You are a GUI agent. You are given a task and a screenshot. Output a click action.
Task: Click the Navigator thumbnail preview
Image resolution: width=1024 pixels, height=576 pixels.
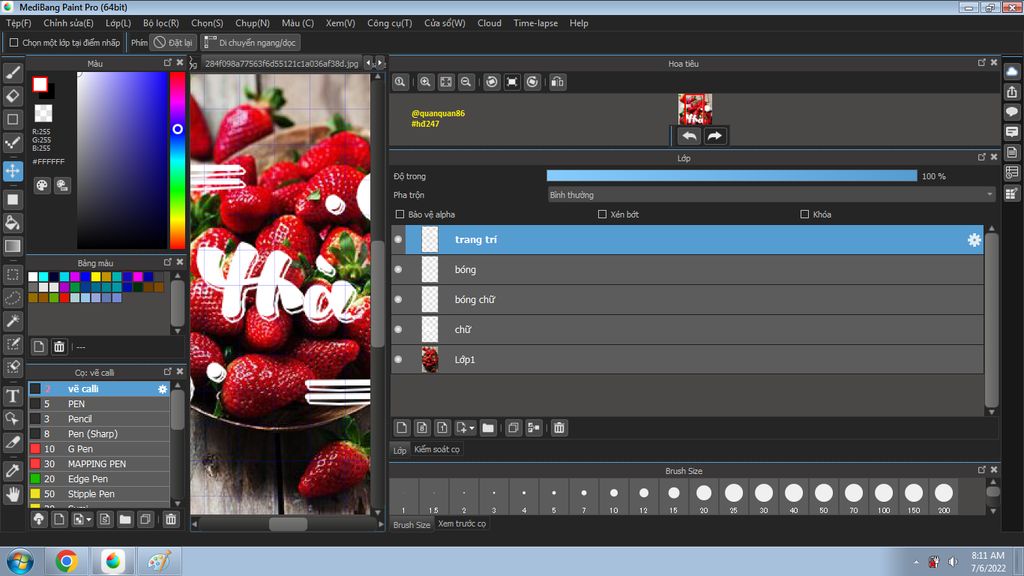(695, 109)
